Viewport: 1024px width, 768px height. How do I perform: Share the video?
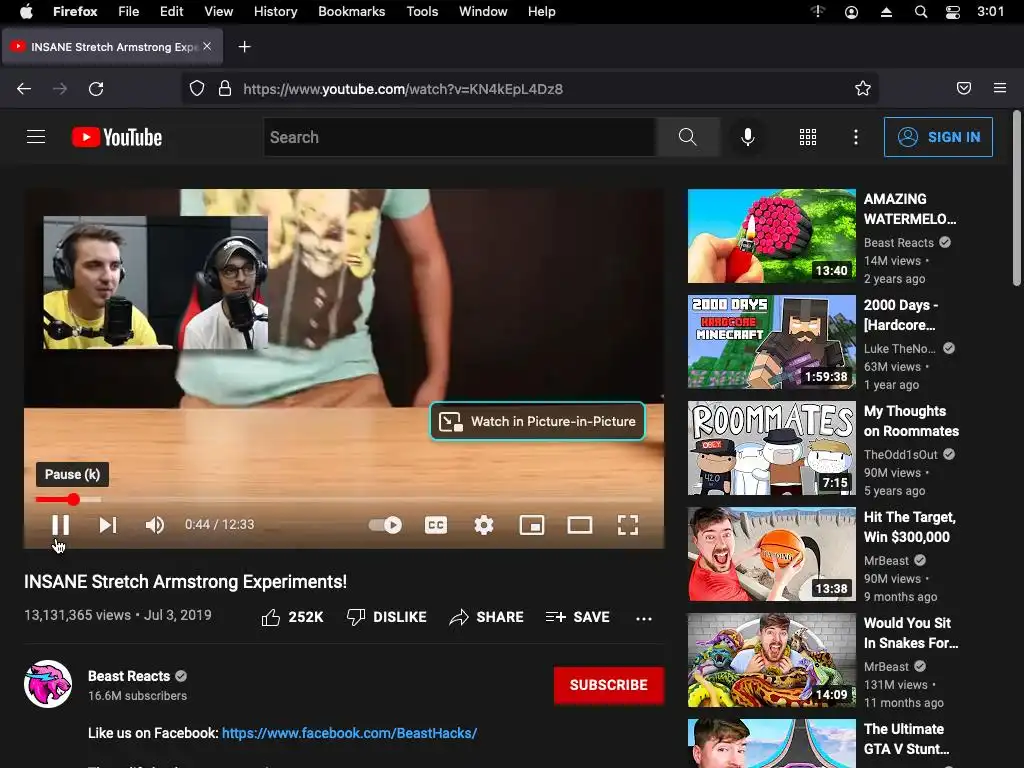point(487,617)
